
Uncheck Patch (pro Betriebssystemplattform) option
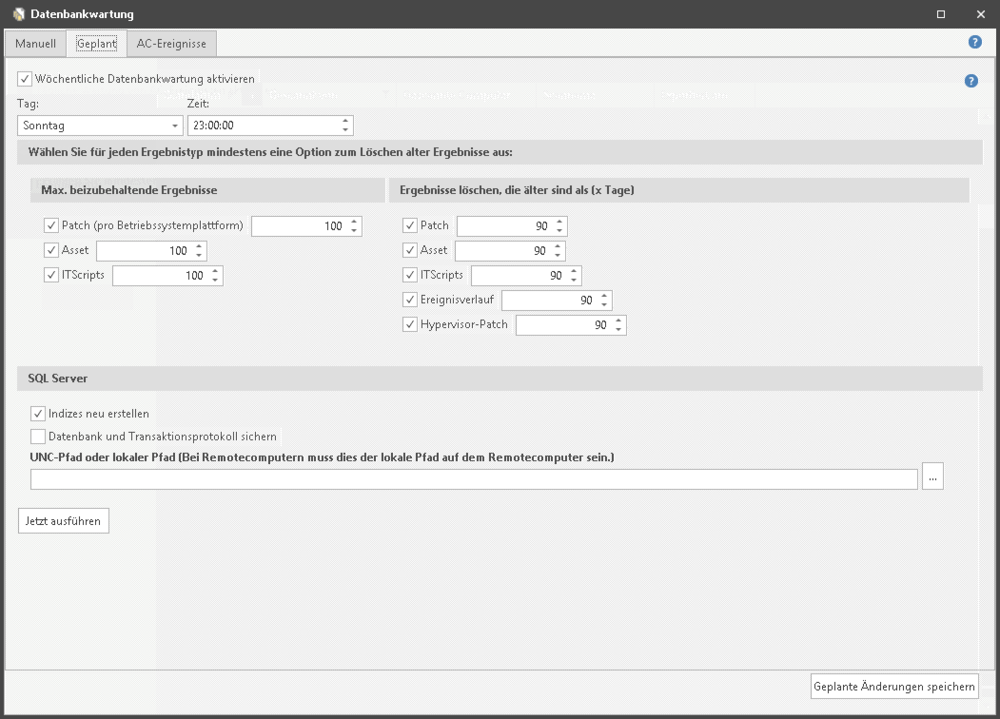click(52, 226)
